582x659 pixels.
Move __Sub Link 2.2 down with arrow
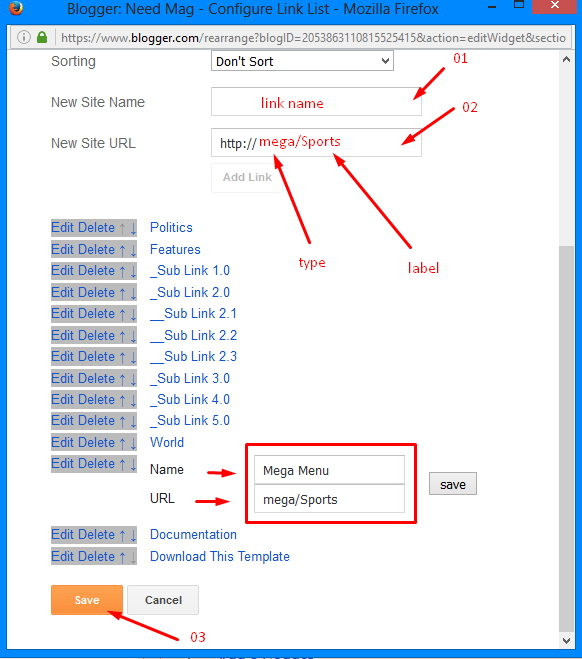click(x=133, y=337)
